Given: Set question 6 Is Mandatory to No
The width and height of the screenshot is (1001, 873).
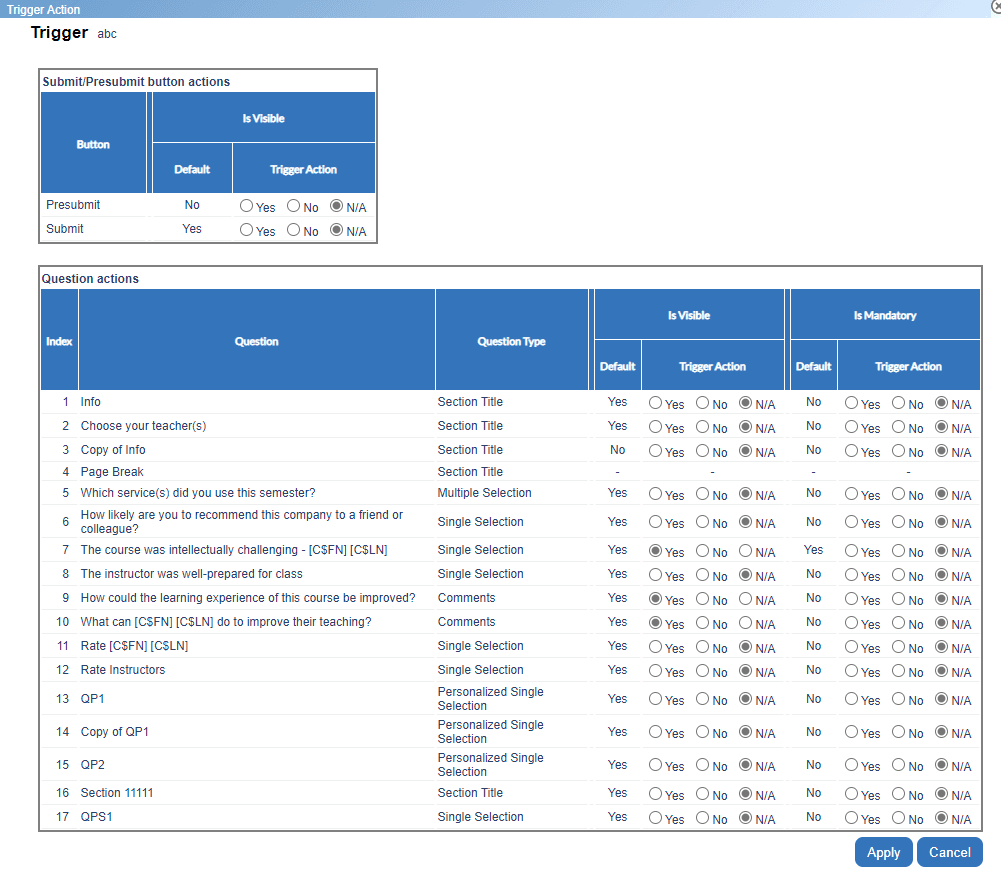Looking at the screenshot, I should coord(899,522).
